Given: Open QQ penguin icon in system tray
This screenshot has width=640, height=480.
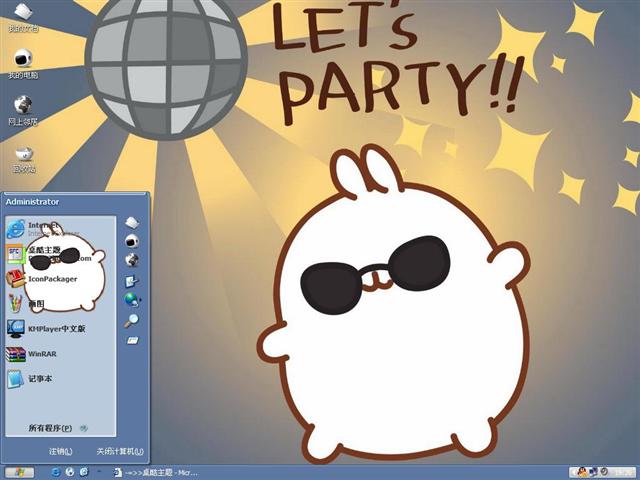Looking at the screenshot, I should tap(583, 473).
